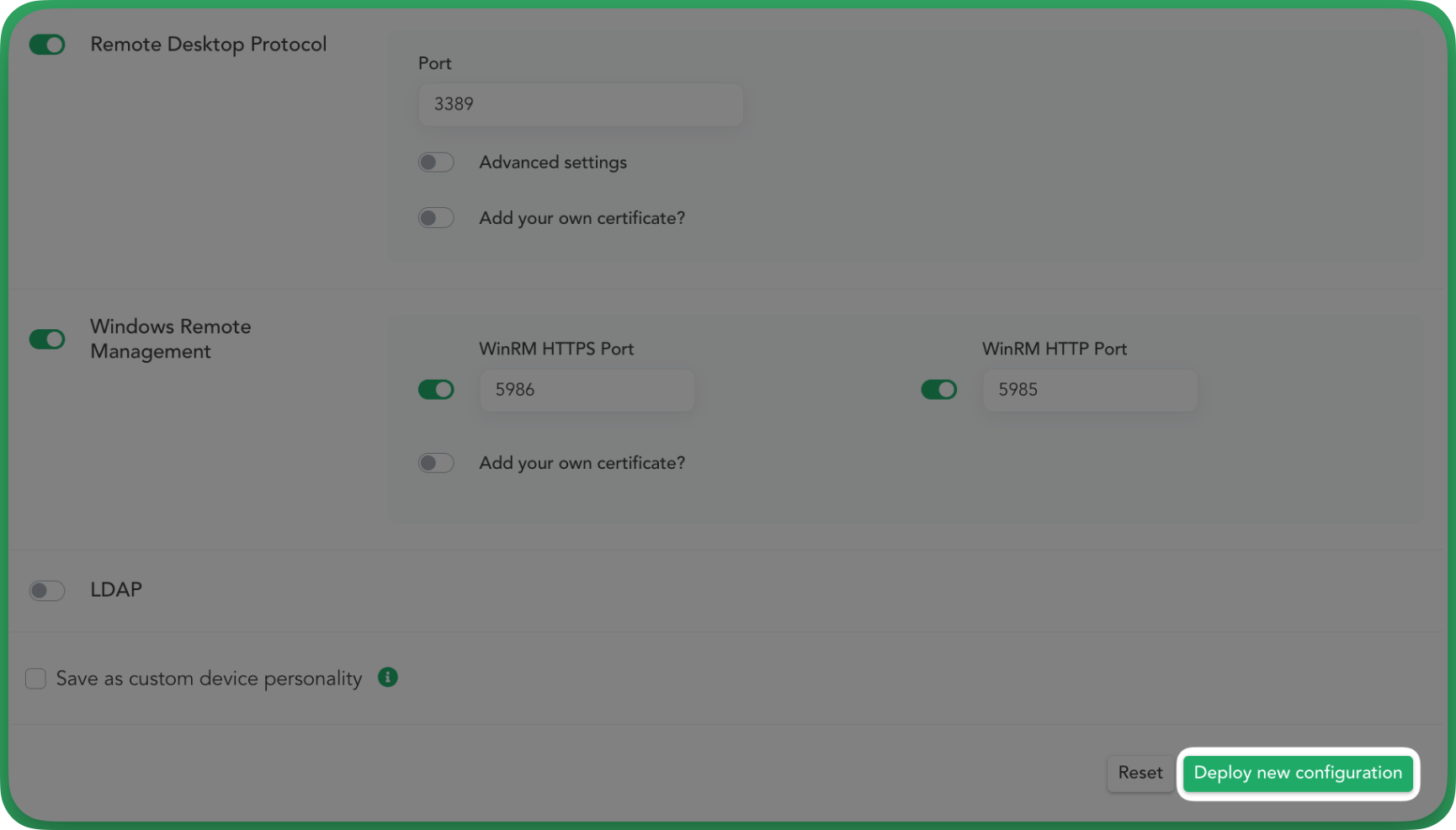
Task: Disable the WinRM HTTP Port toggle
Action: tap(939, 390)
